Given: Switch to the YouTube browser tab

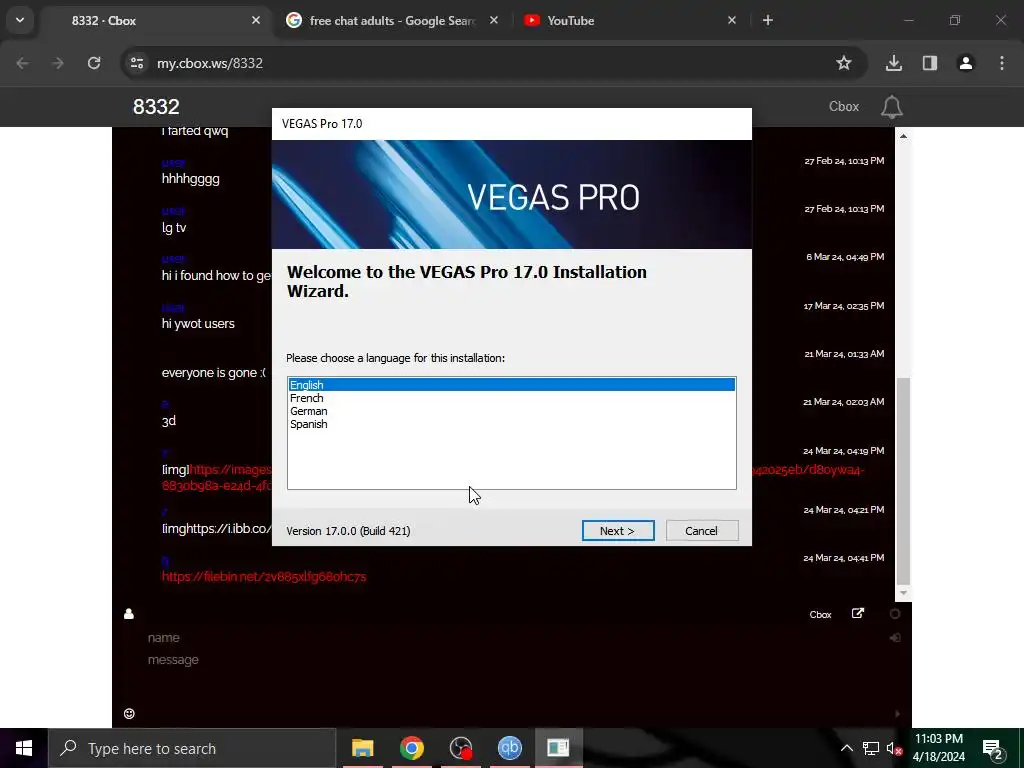Looking at the screenshot, I should click(x=628, y=20).
